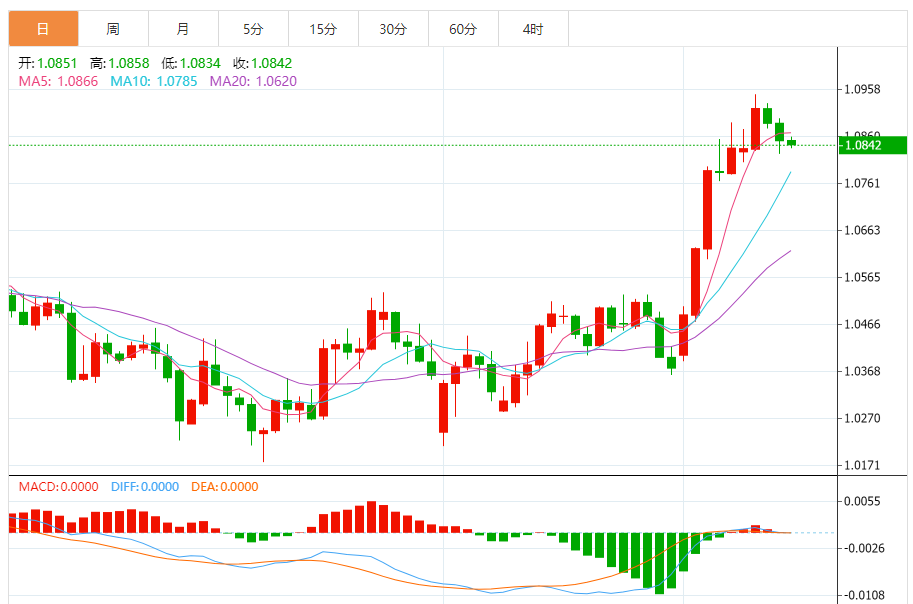Click the 1.0270 price axis label

[862, 418]
